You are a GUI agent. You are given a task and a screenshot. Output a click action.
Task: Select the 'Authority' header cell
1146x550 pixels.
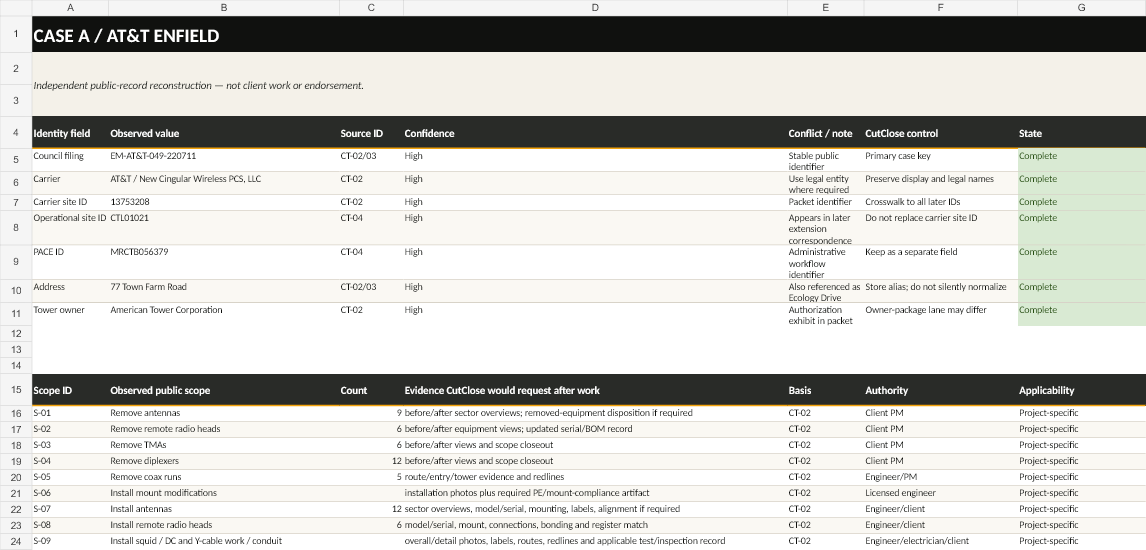pos(940,390)
